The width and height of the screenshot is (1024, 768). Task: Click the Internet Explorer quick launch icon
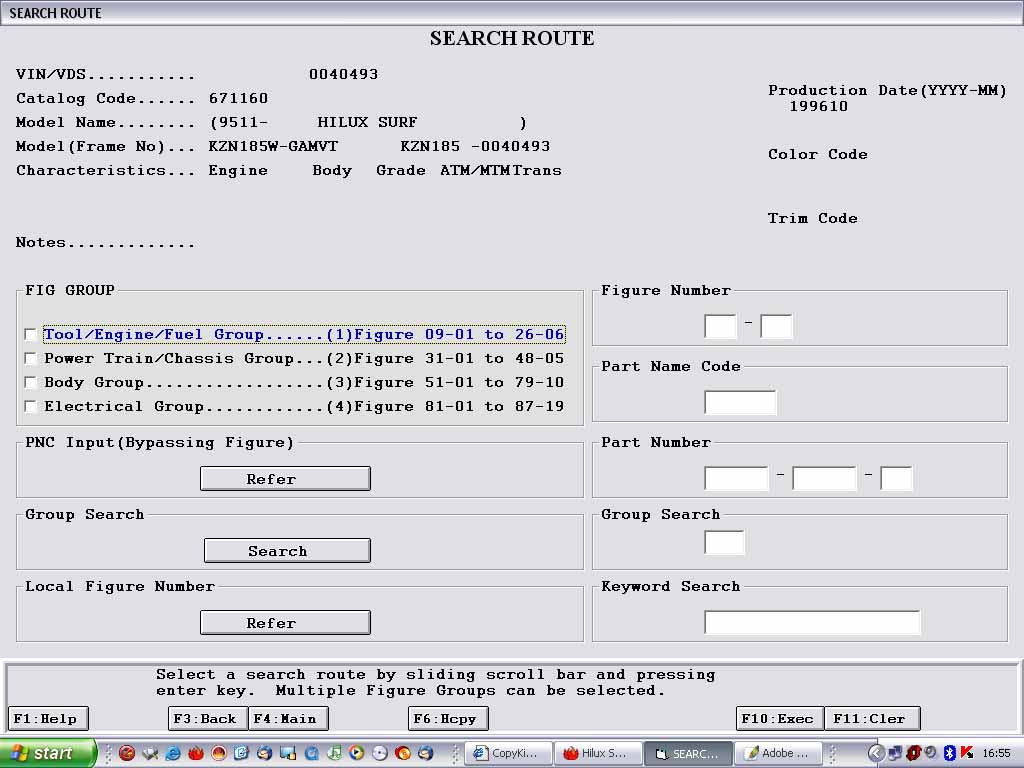tap(173, 753)
